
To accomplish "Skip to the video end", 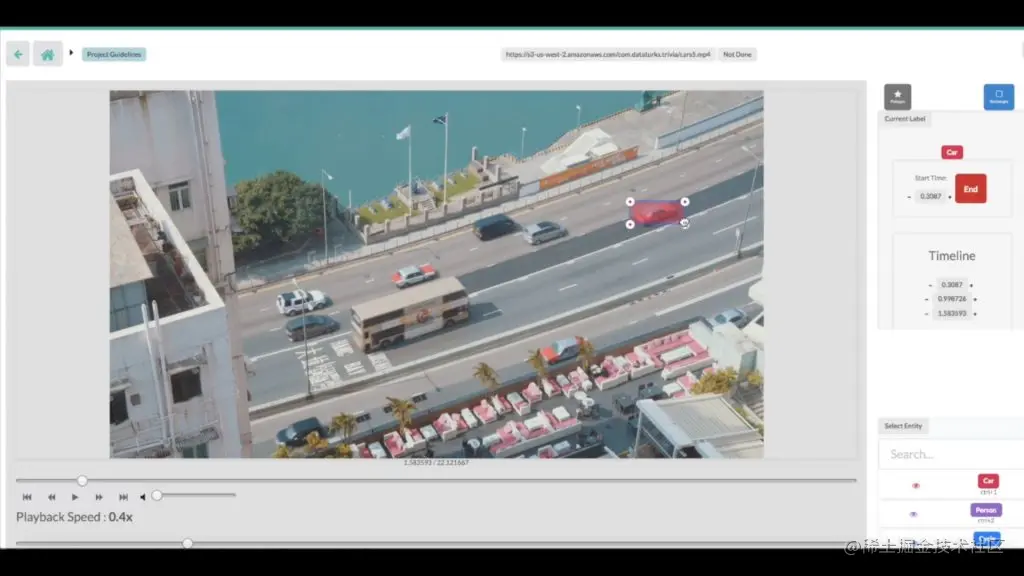I will tap(123, 497).
